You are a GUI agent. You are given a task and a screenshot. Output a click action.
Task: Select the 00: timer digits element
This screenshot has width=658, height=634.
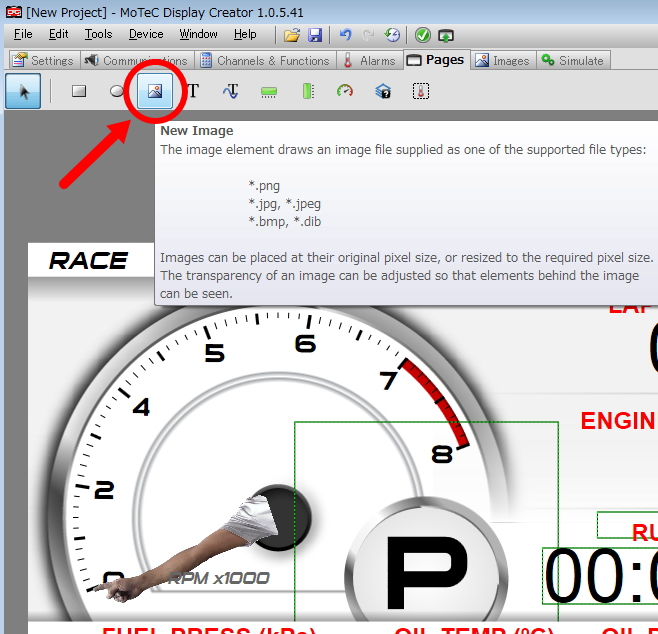(x=601, y=576)
